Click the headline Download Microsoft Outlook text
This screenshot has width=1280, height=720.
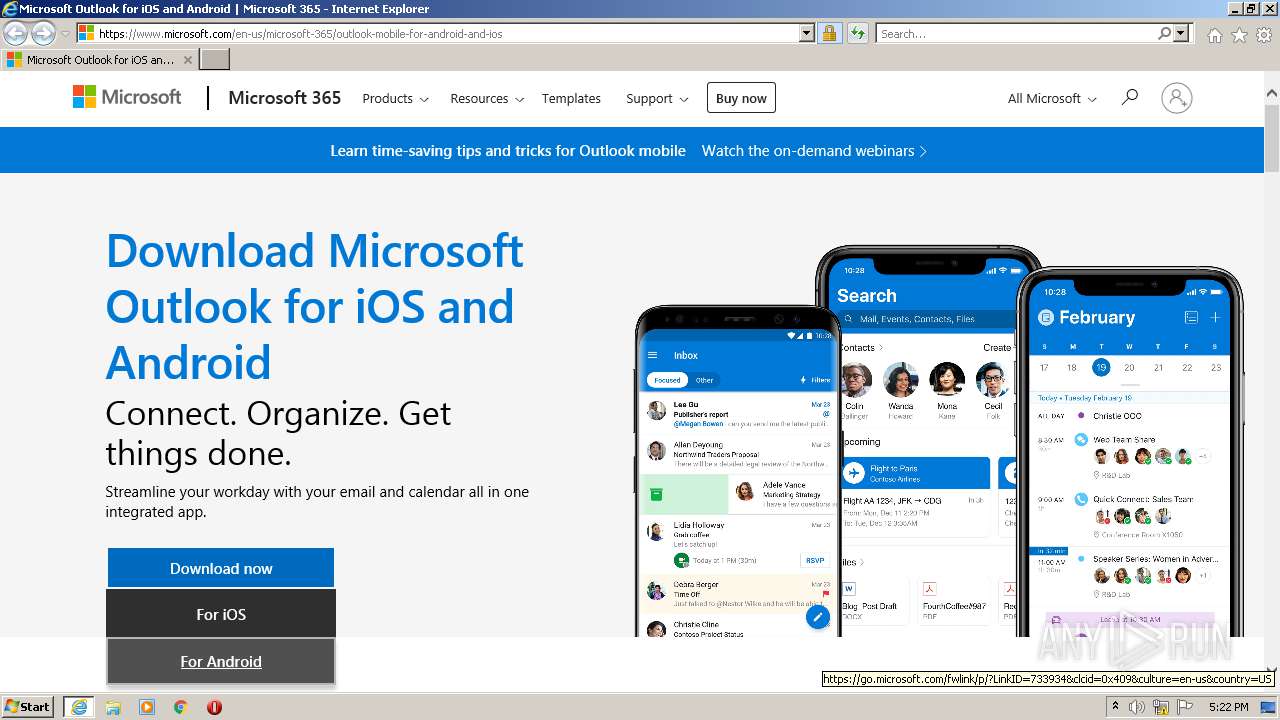(314, 306)
